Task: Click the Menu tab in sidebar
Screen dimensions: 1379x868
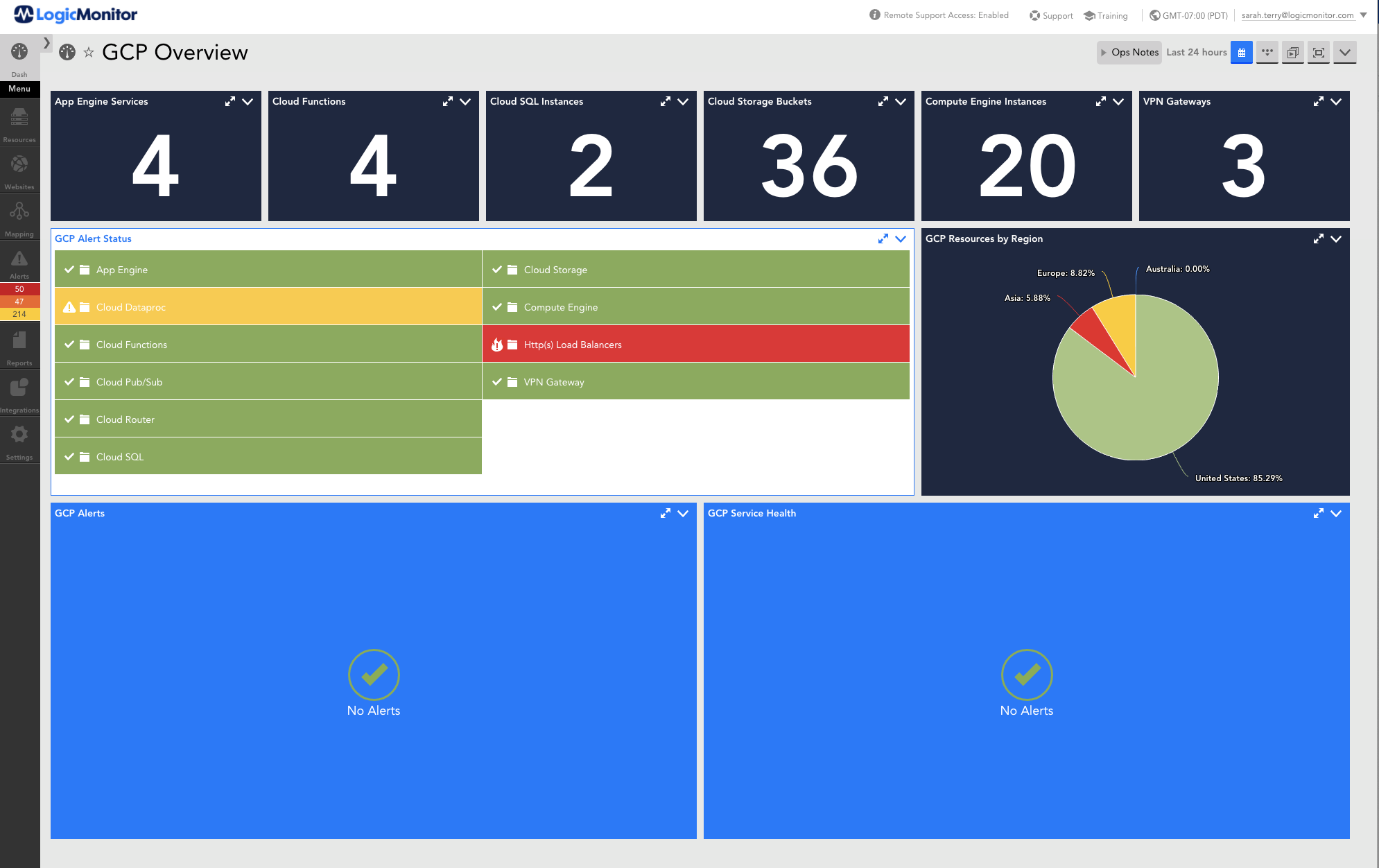Action: pyautogui.click(x=19, y=89)
